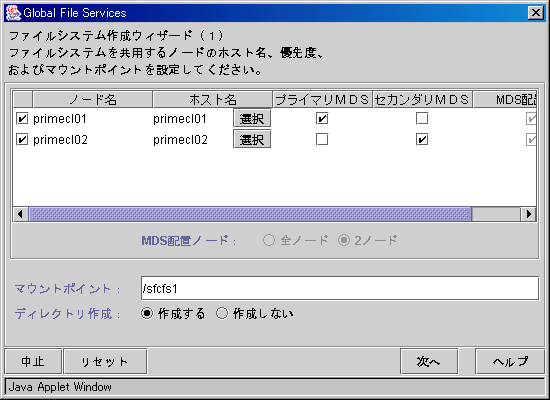Image resolution: width=550 pixels, height=400 pixels.
Task: Click the ホスト名 column header
Action: click(213, 99)
